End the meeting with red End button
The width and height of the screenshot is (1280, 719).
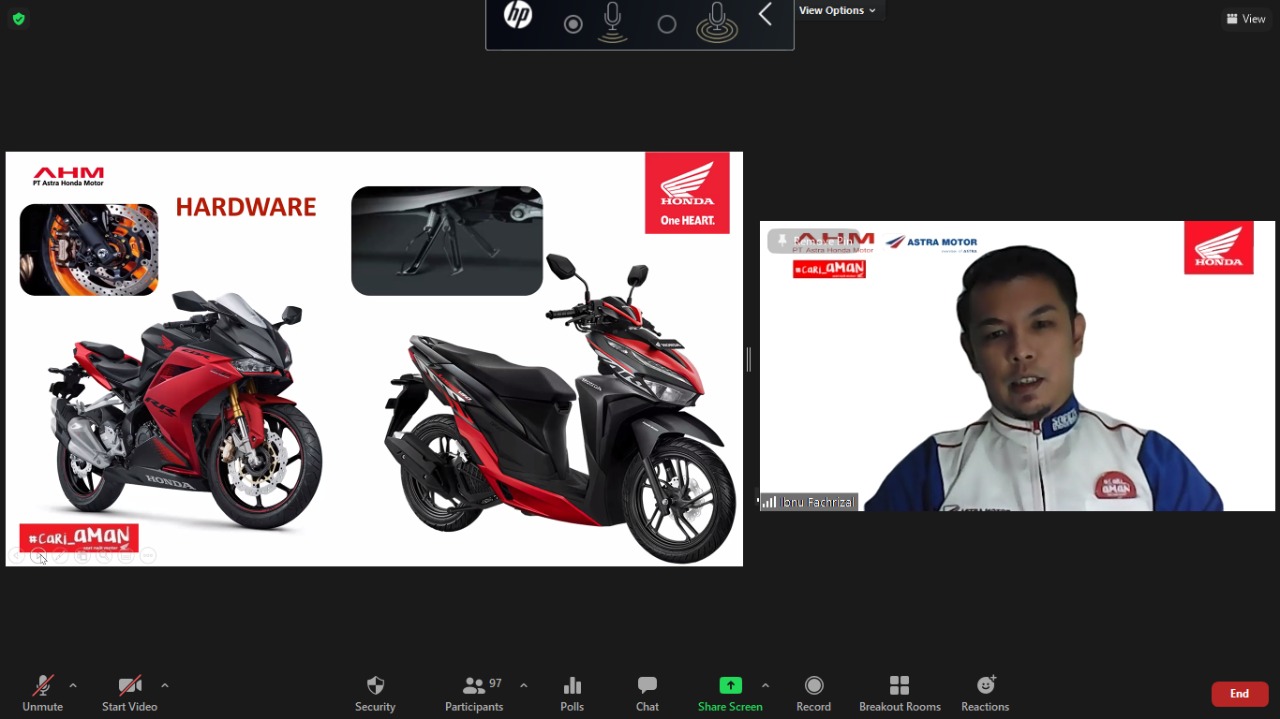(1239, 694)
